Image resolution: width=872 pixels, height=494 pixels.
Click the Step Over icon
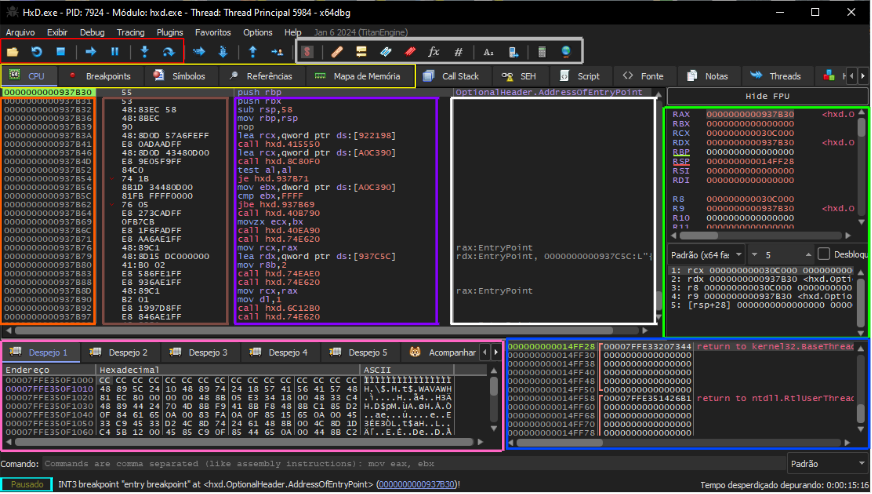(170, 51)
